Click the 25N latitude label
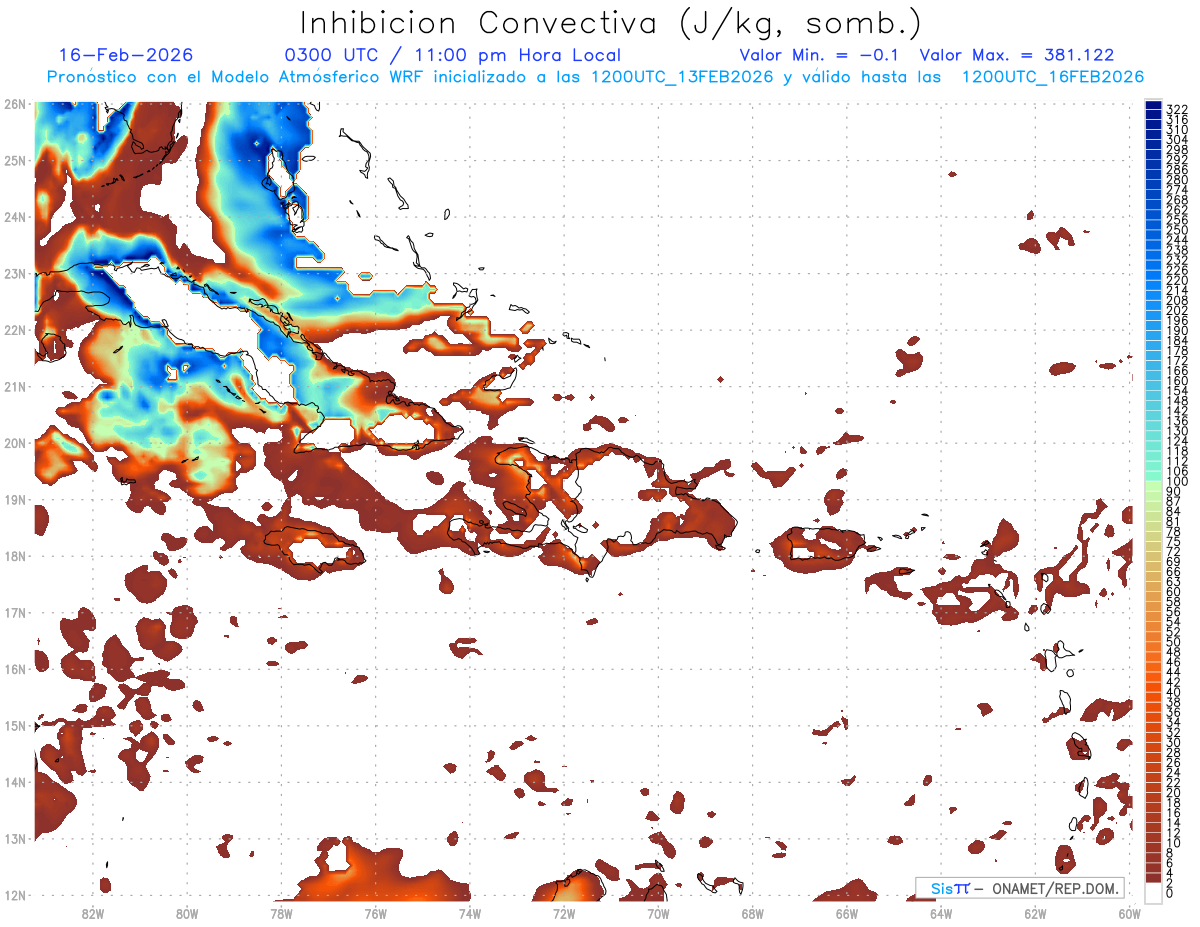1200x927 pixels. tap(14, 161)
